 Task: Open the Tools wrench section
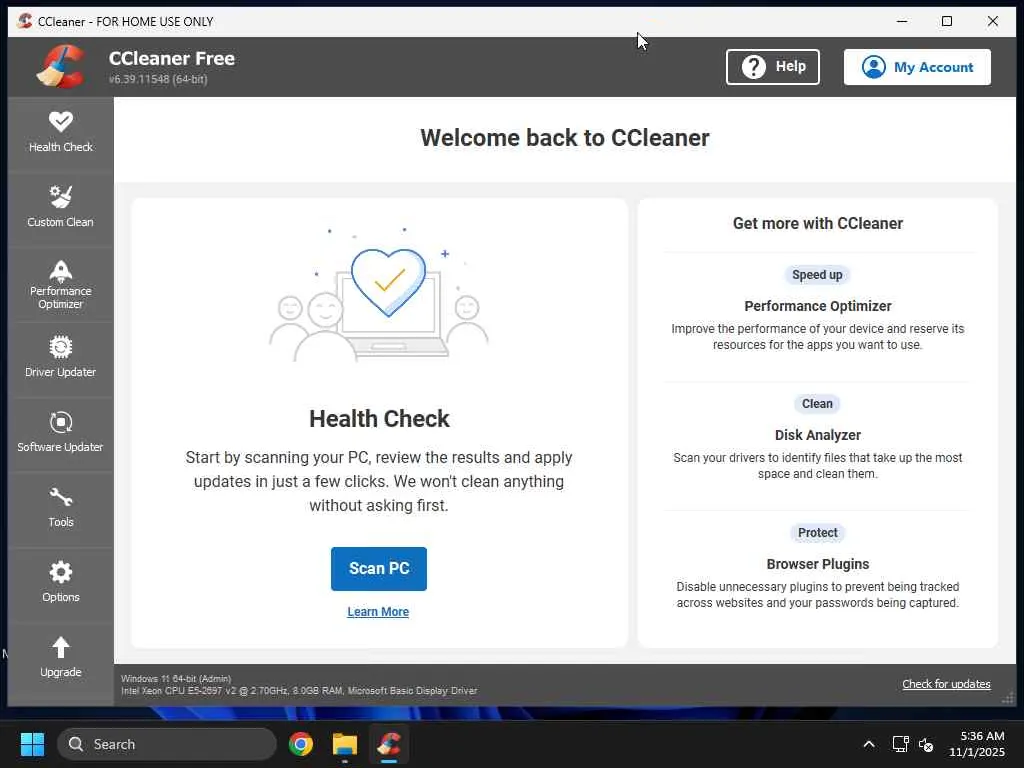click(x=61, y=508)
